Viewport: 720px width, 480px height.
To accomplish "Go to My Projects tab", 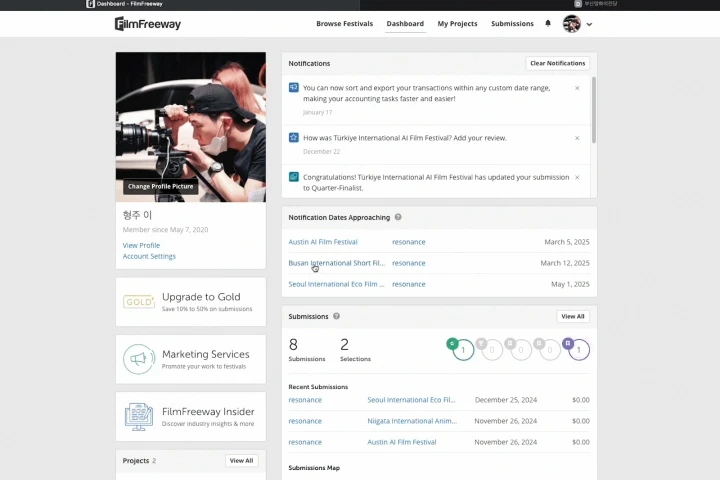I will [457, 23].
